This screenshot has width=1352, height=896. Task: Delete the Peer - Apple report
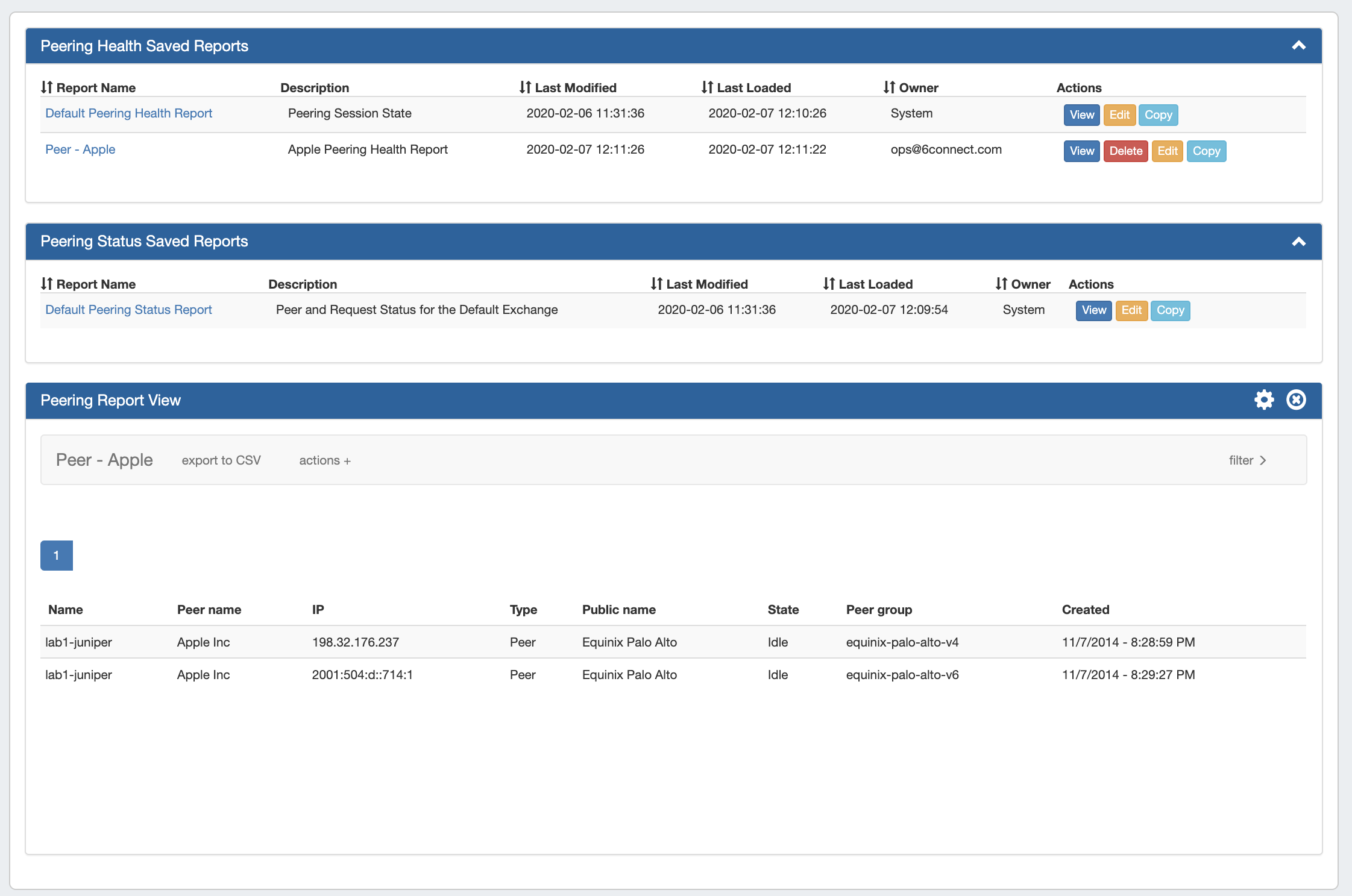coord(1125,151)
